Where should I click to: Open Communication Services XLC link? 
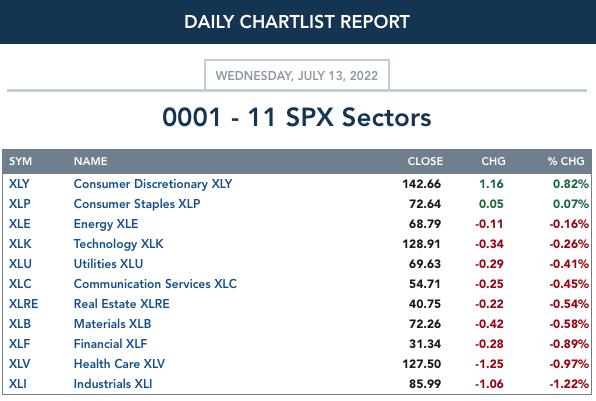[155, 284]
